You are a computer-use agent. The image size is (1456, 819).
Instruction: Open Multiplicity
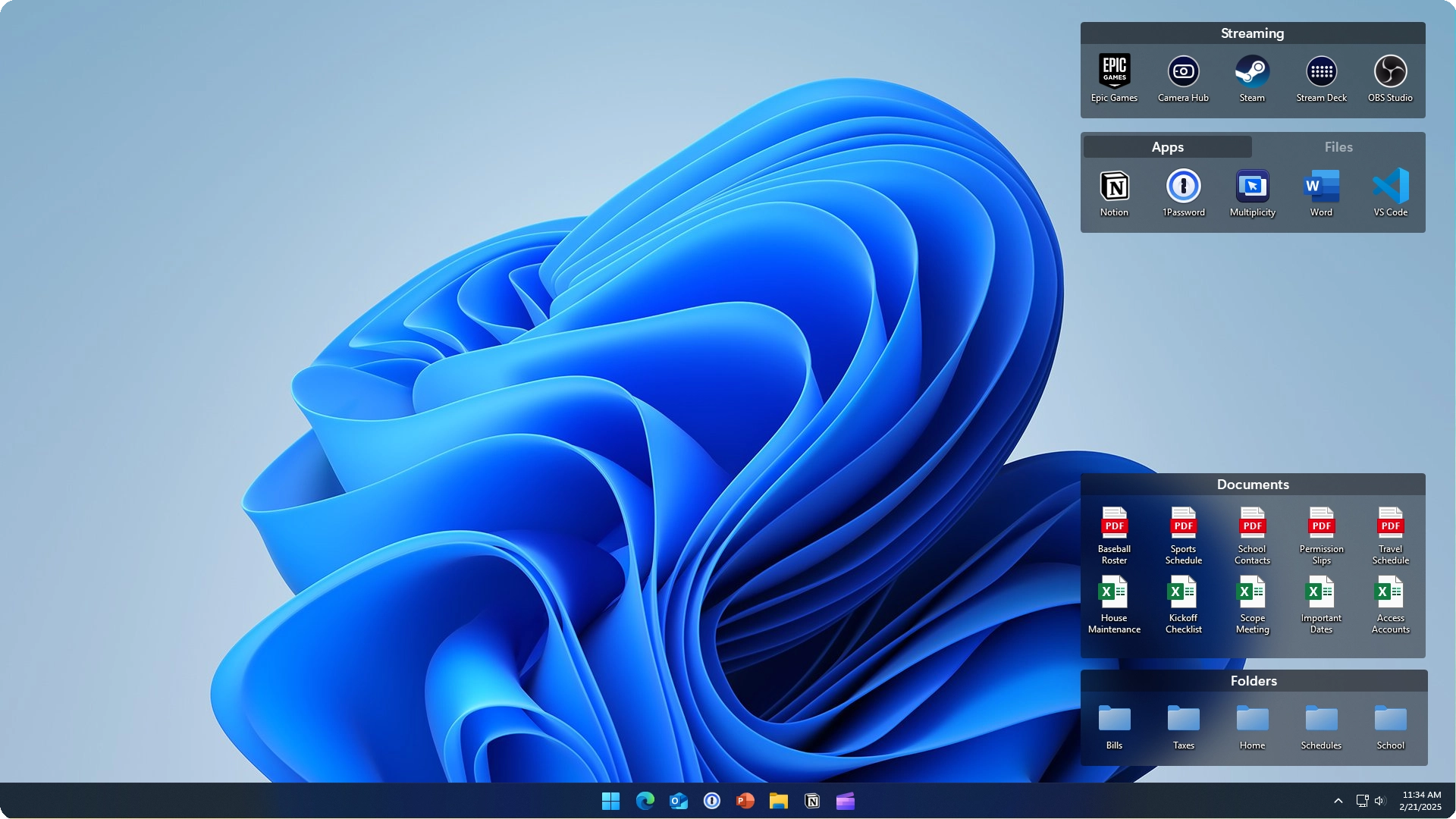[1252, 187]
